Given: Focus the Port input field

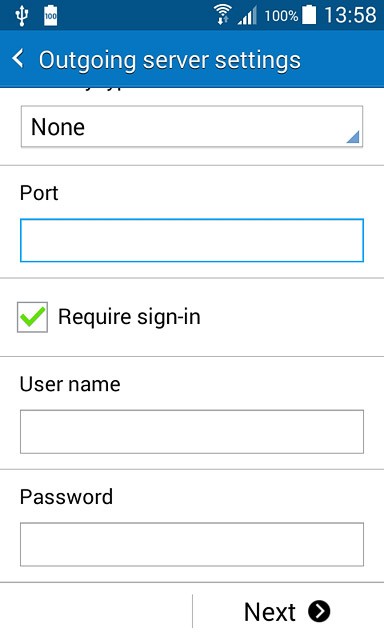Looking at the screenshot, I should tap(192, 240).
